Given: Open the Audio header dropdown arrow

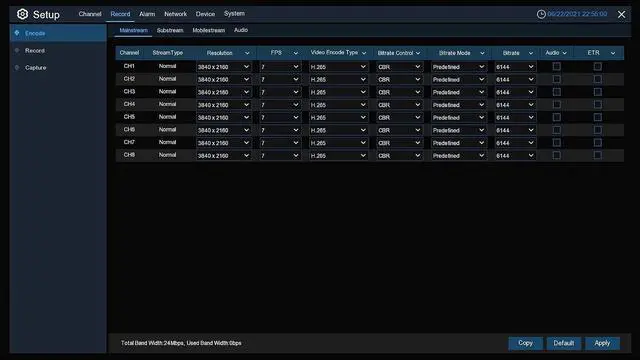Looking at the screenshot, I should (x=564, y=53).
